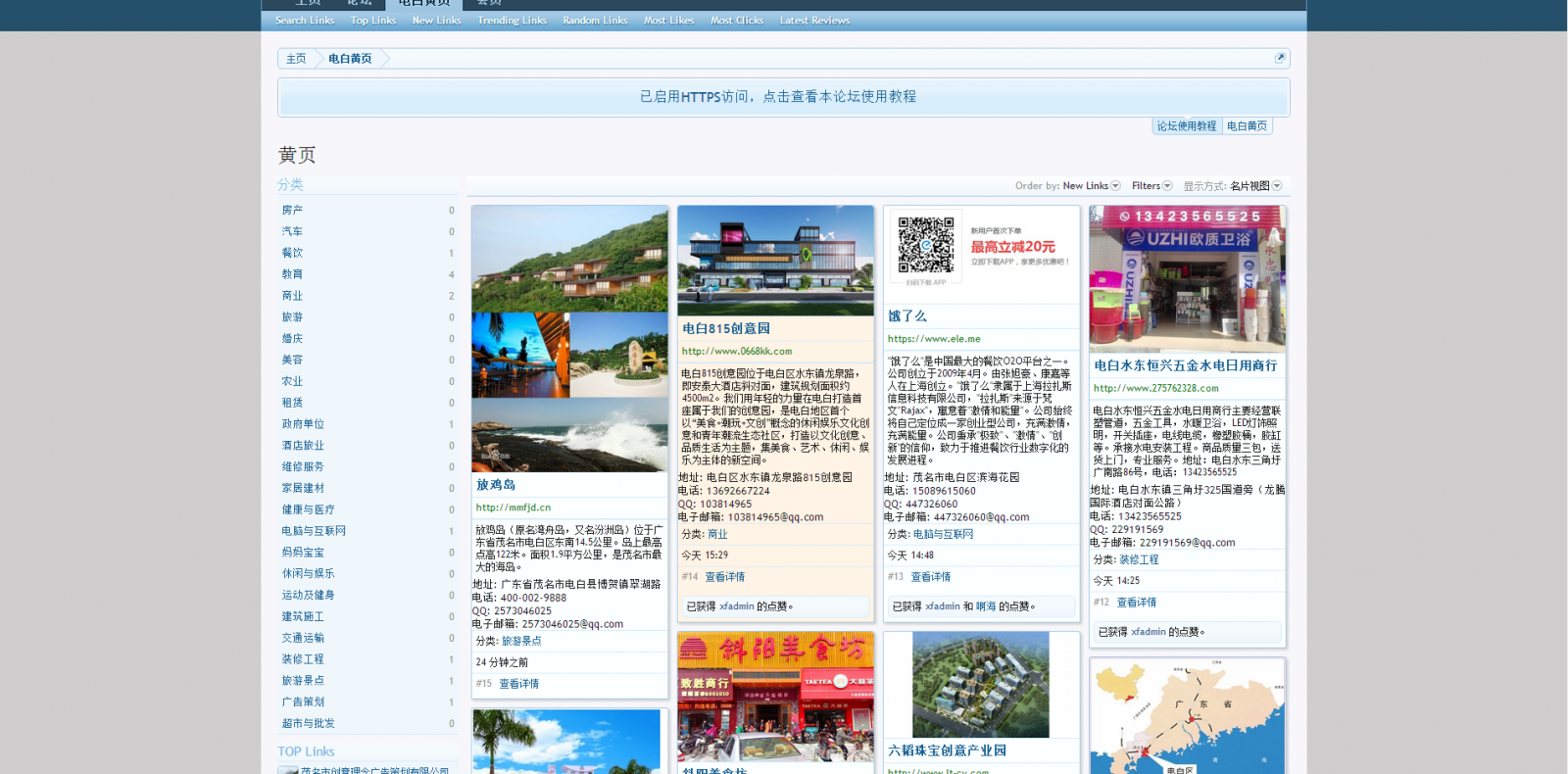Image resolution: width=1568 pixels, height=774 pixels.
Task: Visit the https://www.ele.me link
Action: (x=934, y=339)
